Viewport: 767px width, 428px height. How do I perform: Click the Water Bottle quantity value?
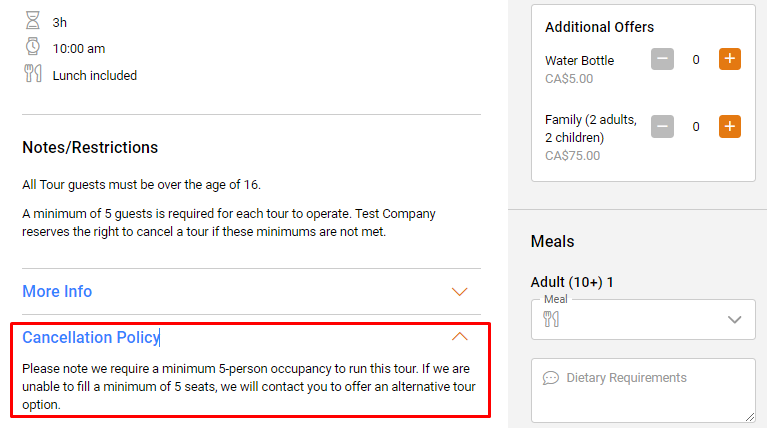point(696,60)
